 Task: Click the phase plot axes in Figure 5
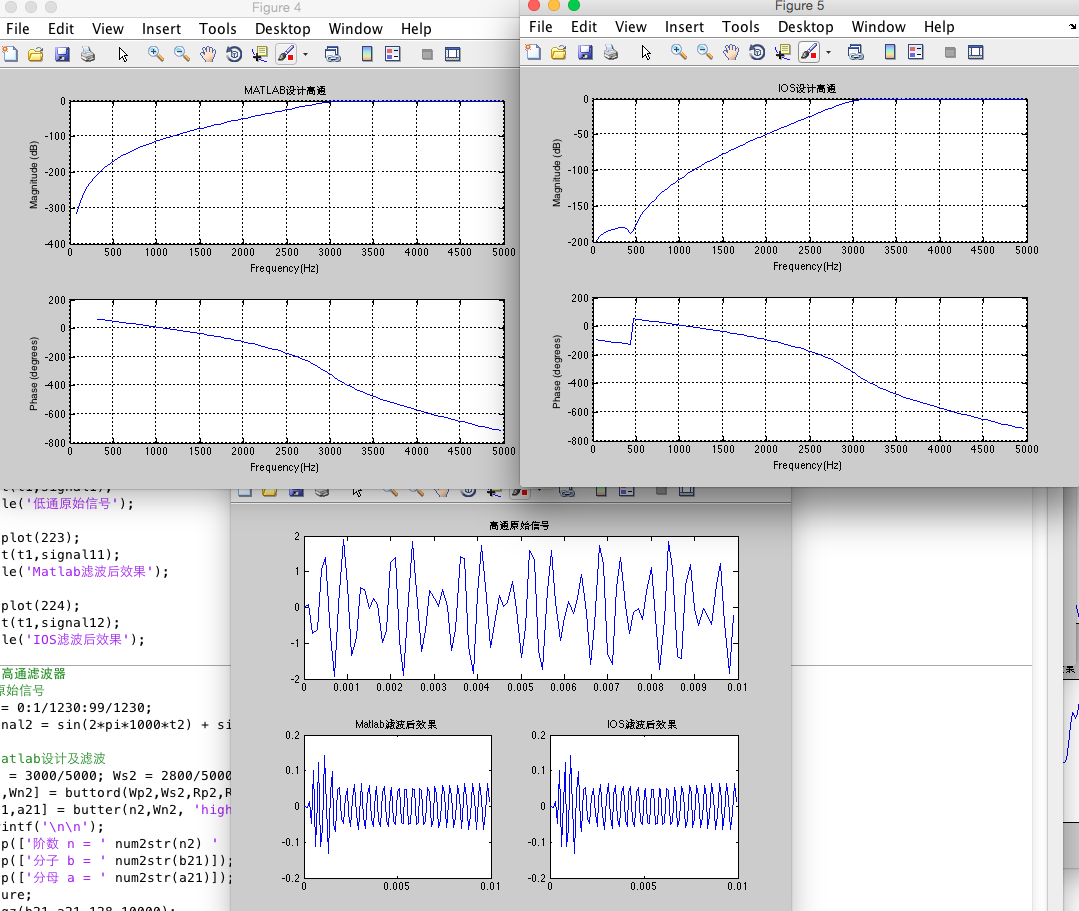coord(810,369)
